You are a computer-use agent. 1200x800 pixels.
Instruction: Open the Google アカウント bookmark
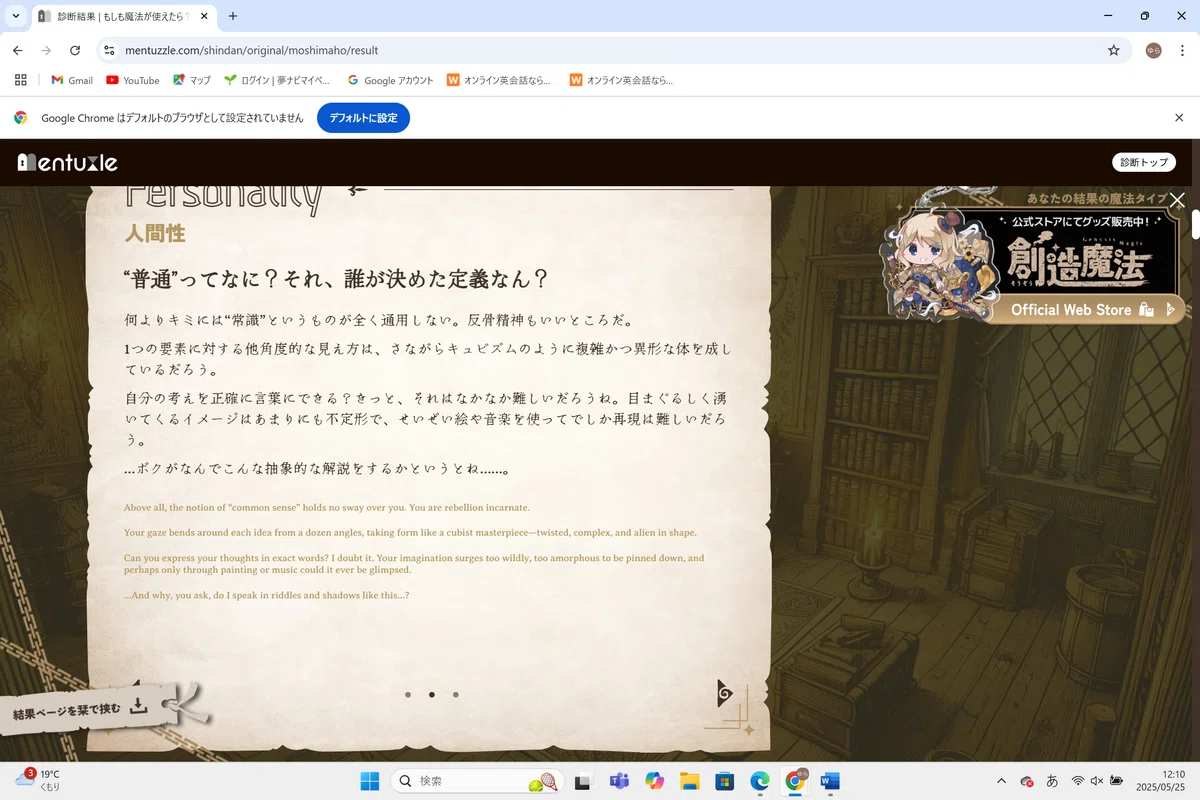(x=390, y=80)
